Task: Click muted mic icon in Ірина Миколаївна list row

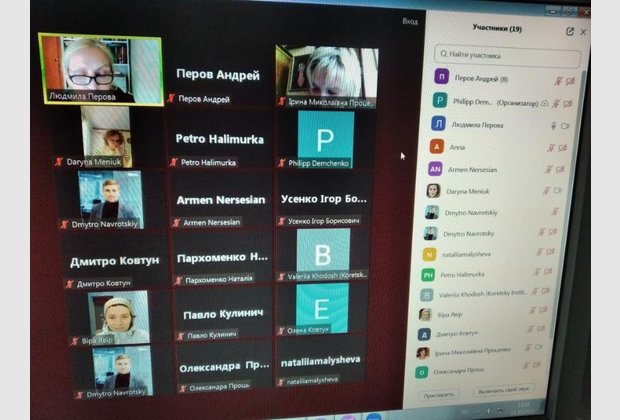Action: pyautogui.click(x=528, y=348)
